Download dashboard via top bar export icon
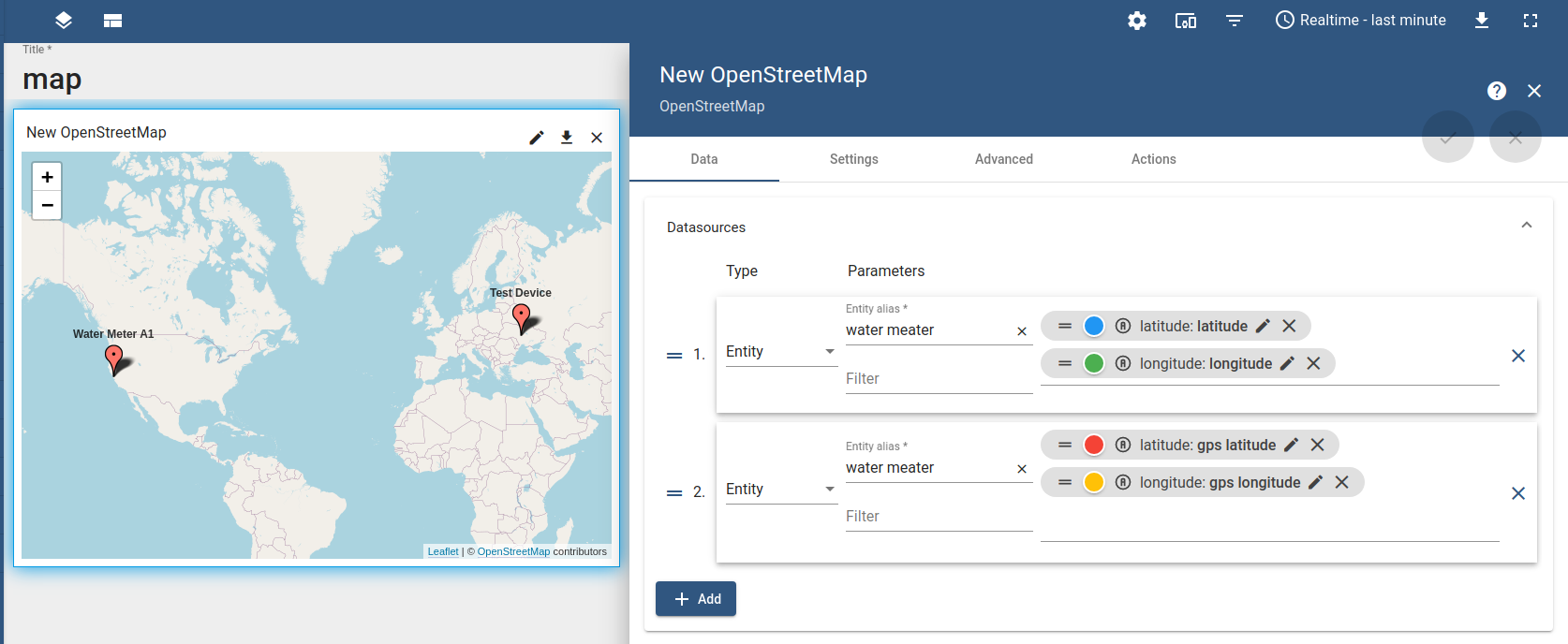Screen dimensions: 1568x644 tap(1482, 21)
